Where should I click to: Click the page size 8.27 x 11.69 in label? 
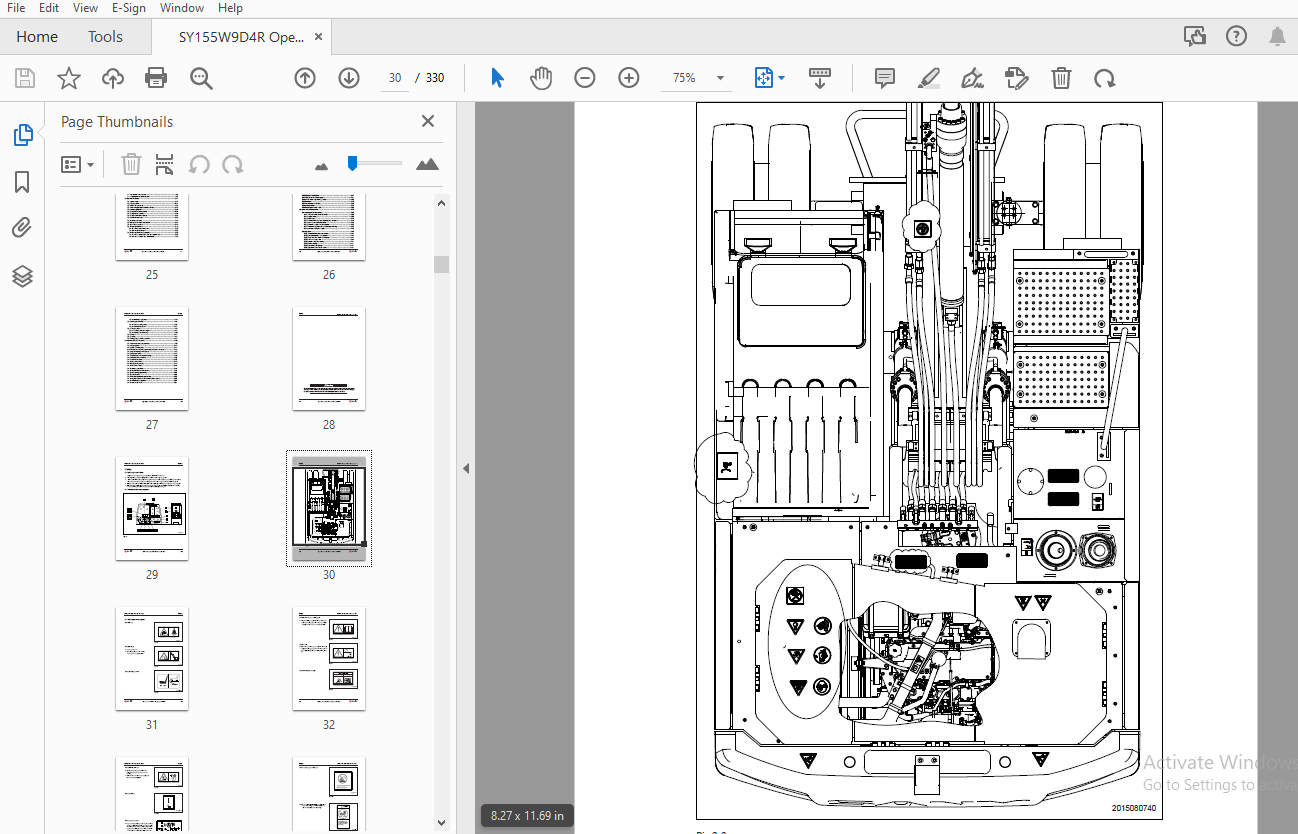tap(527, 816)
